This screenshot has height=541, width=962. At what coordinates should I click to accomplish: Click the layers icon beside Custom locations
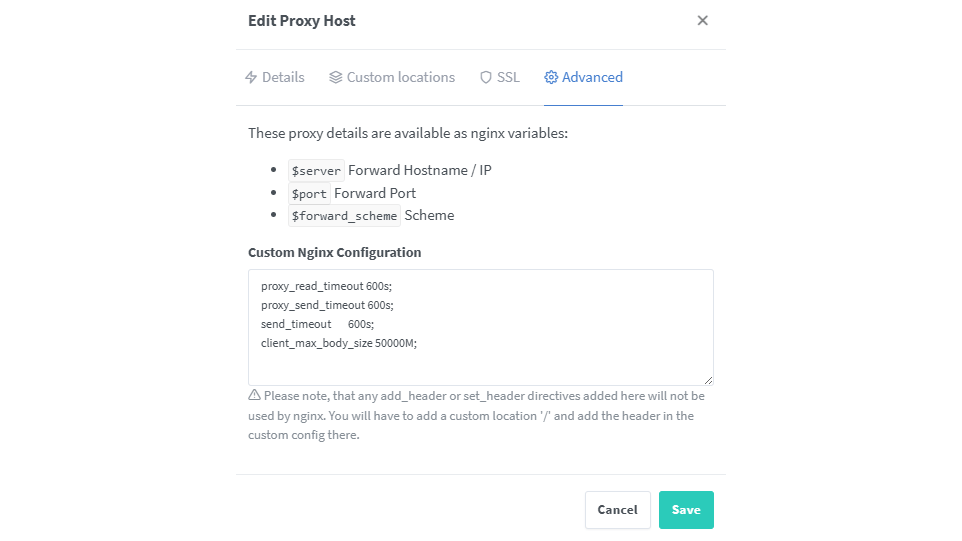pos(335,77)
